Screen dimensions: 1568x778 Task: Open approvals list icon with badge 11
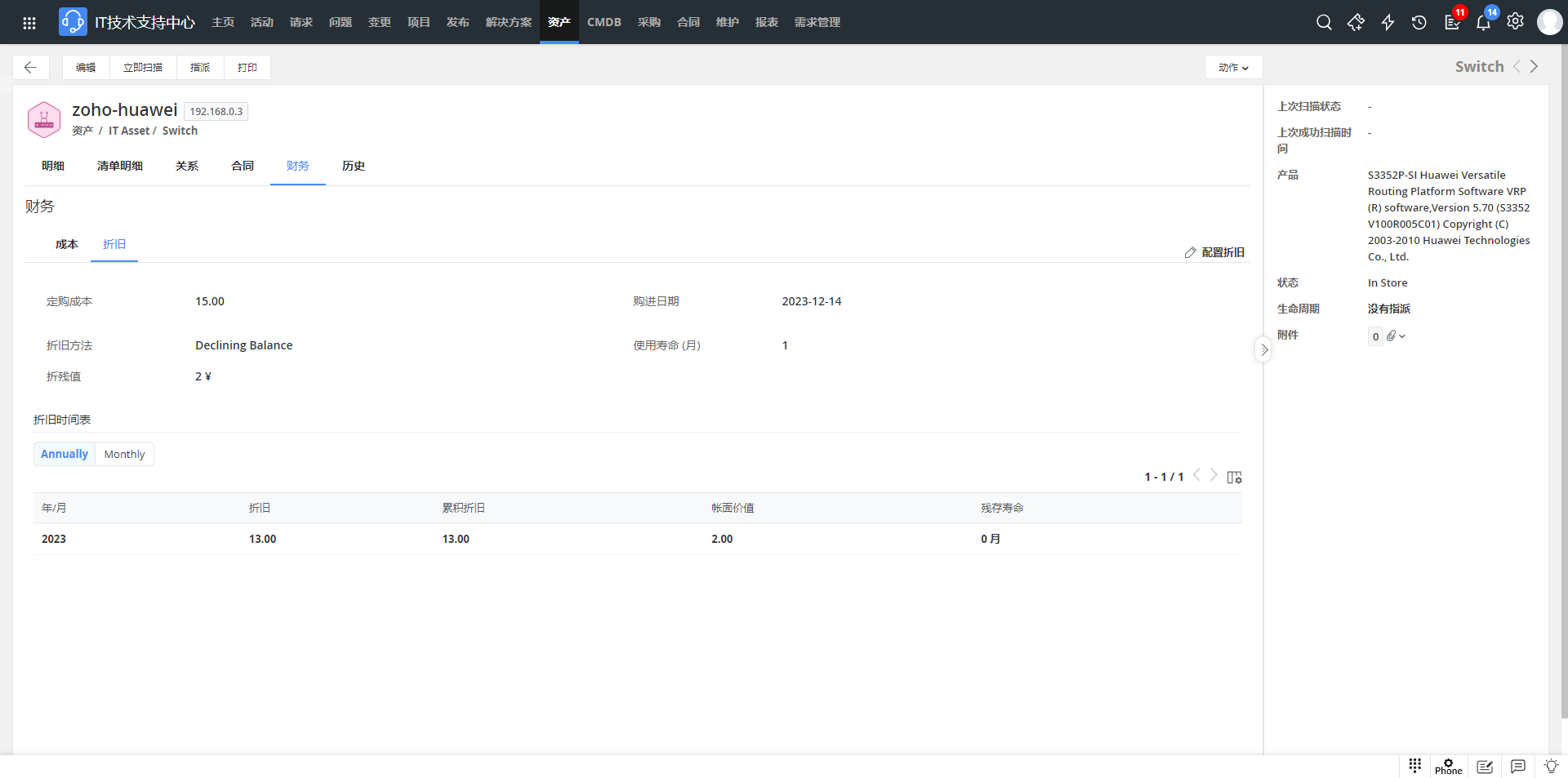pos(1453,21)
